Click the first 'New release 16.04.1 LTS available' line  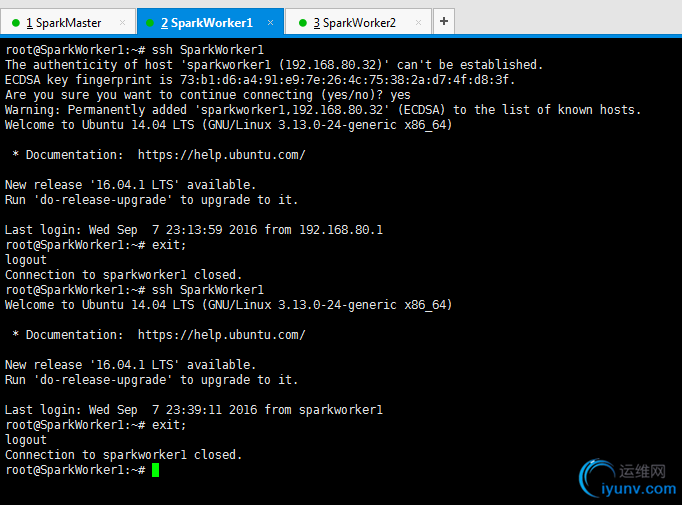(130, 185)
